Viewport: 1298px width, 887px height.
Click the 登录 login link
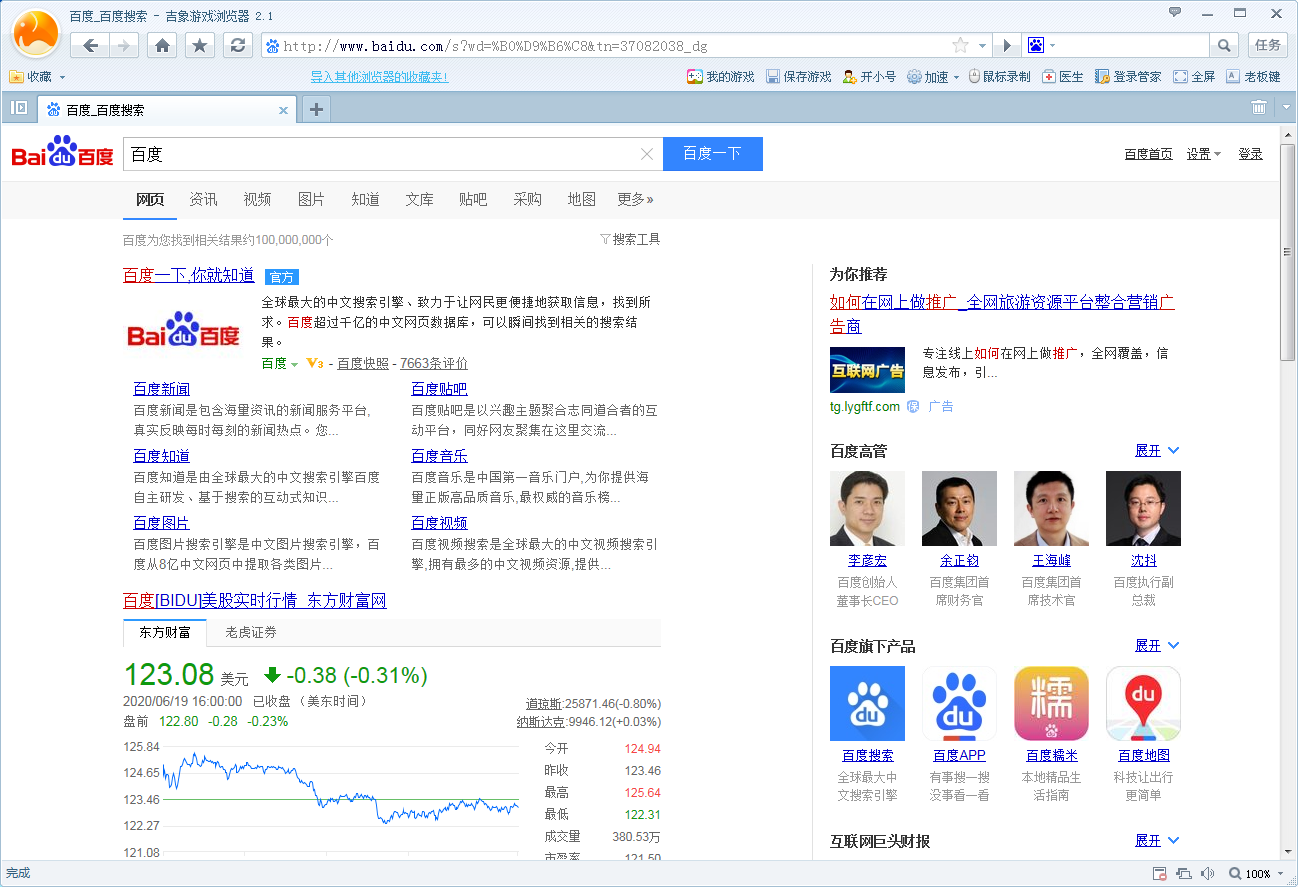1250,154
